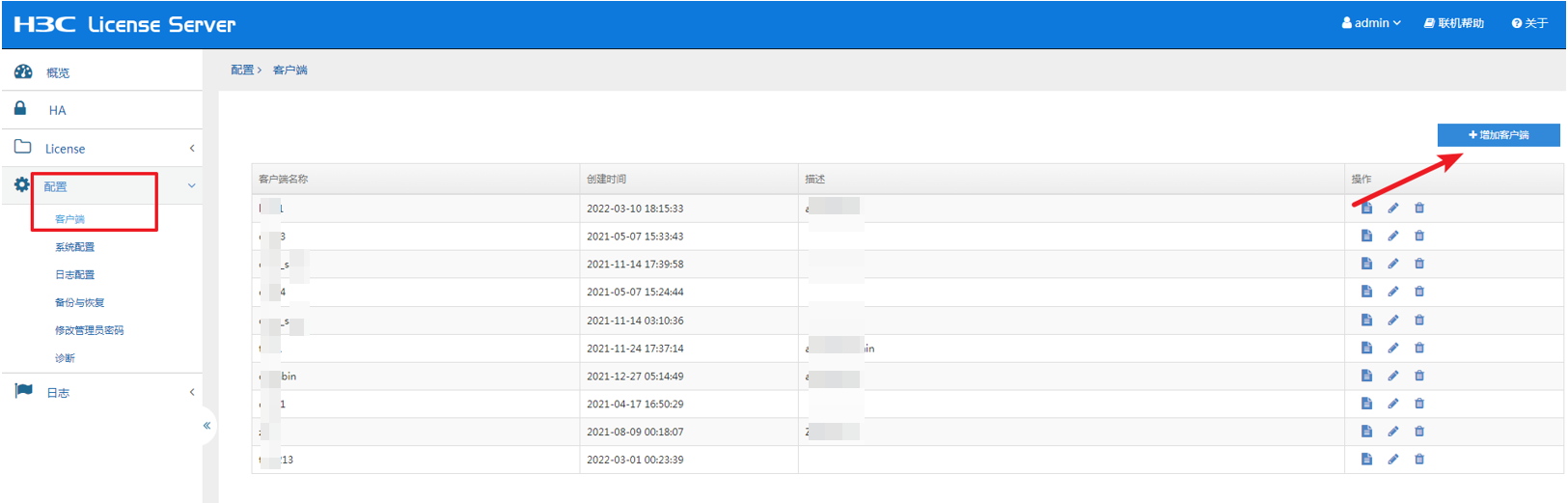
Task: Delete client created 2021-05-07 15:33:43
Action: pos(1419,236)
